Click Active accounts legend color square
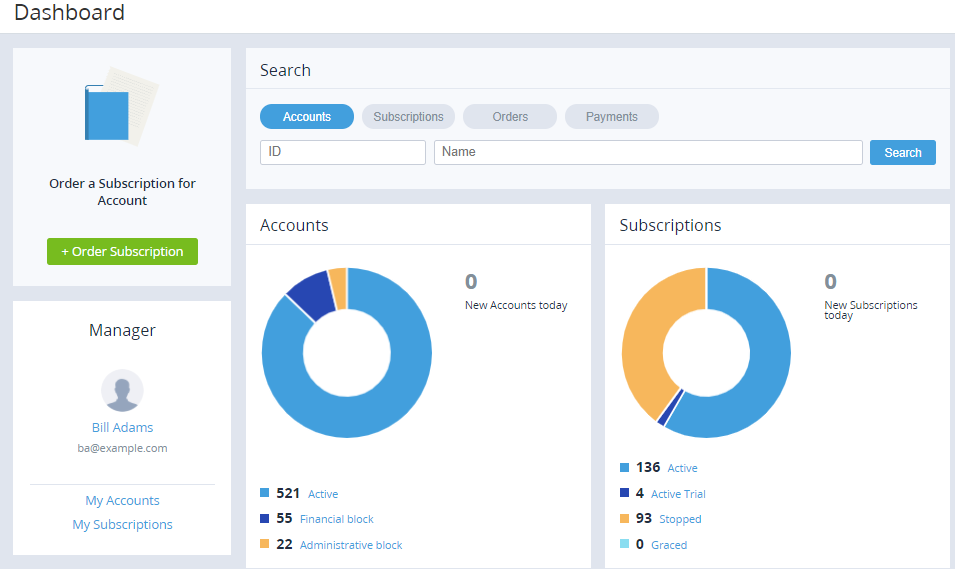Viewport: 955px width, 569px height. click(265, 493)
